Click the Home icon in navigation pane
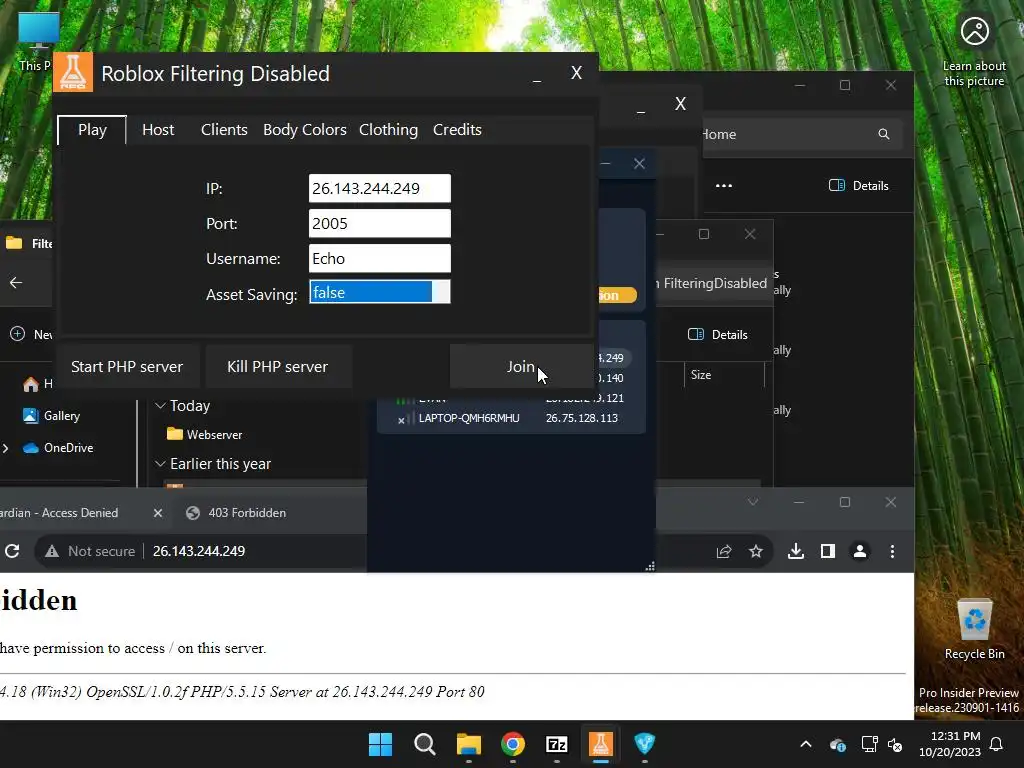 [31, 384]
